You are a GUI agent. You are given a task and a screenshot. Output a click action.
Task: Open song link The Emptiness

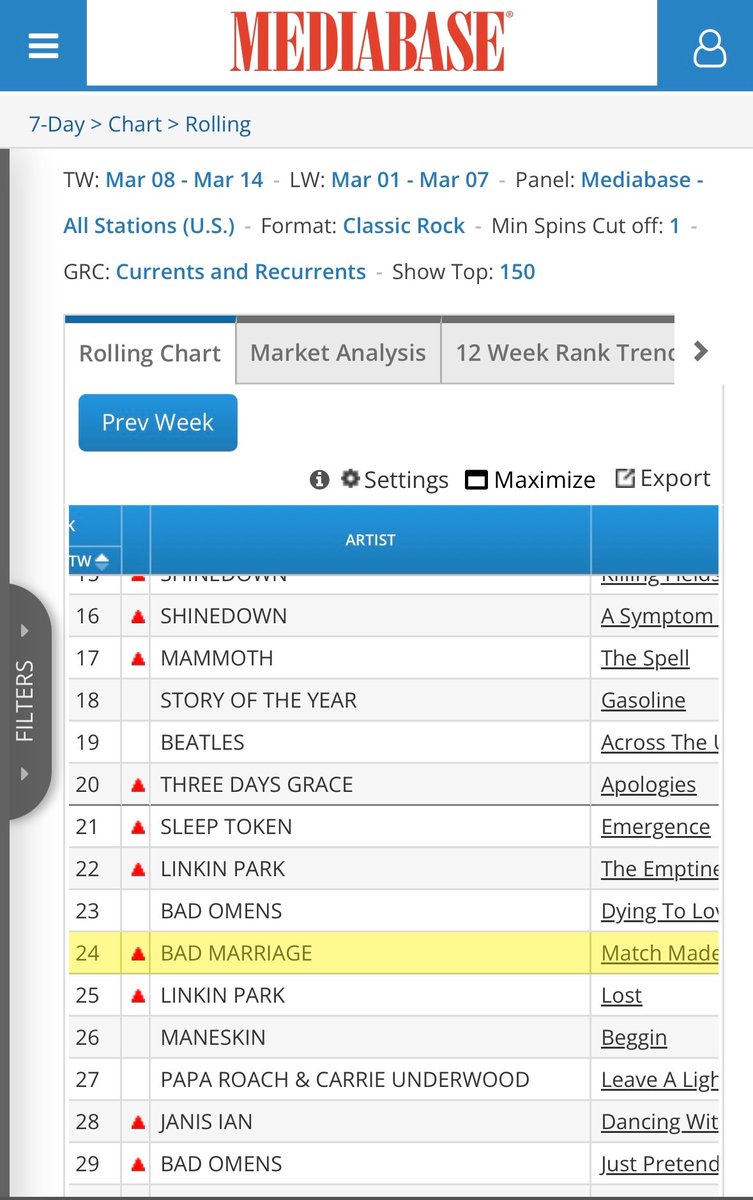[x=659, y=870]
